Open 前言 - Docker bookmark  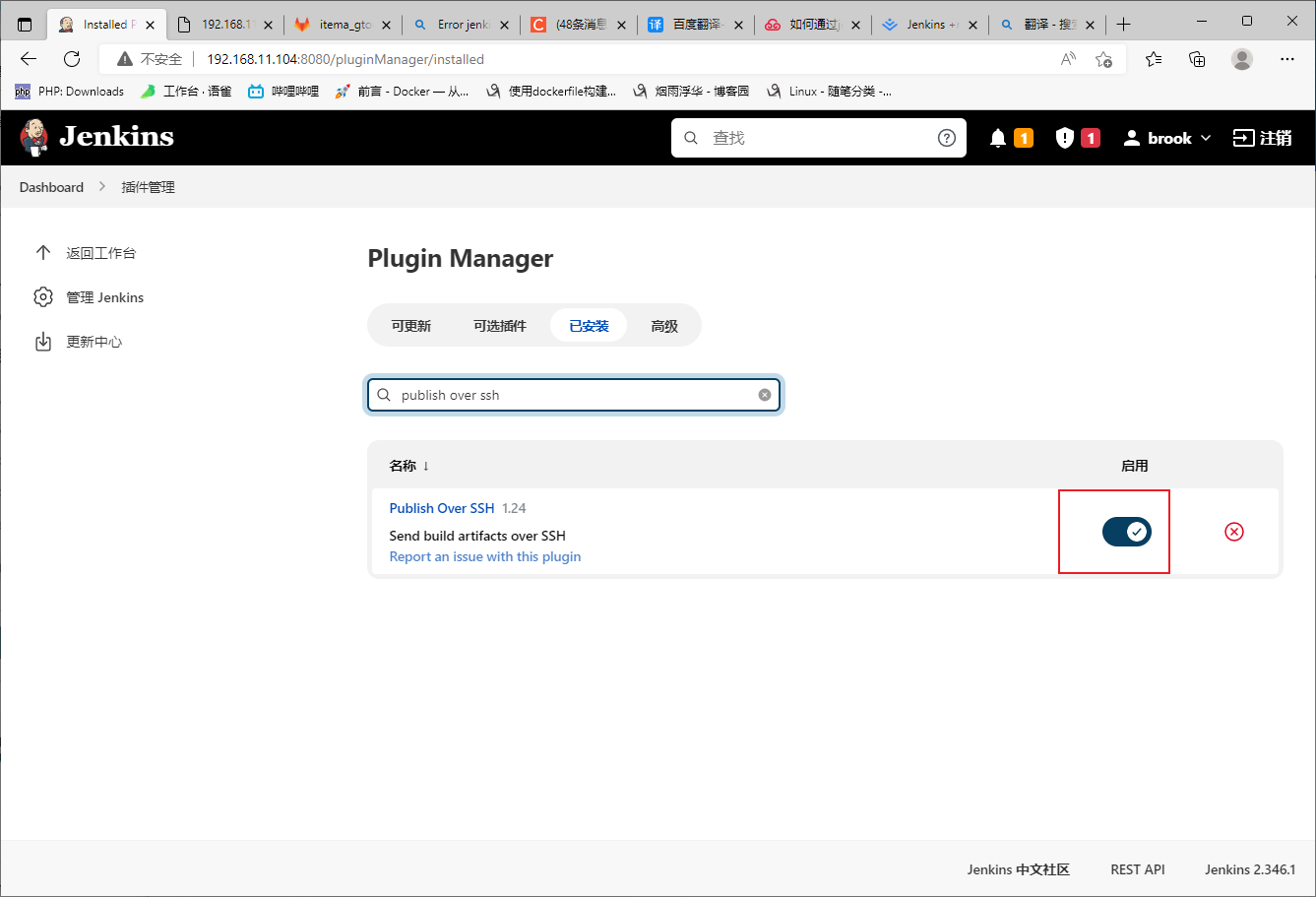[x=402, y=92]
